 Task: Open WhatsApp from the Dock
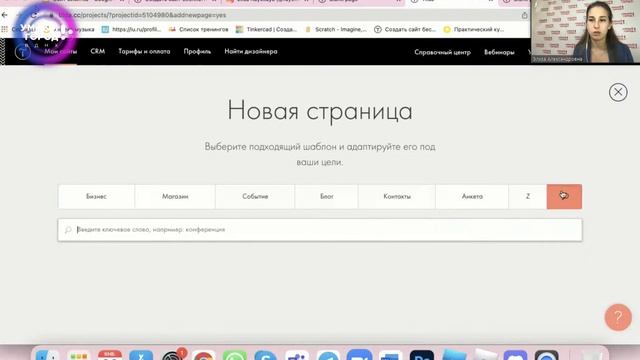(x=235, y=355)
